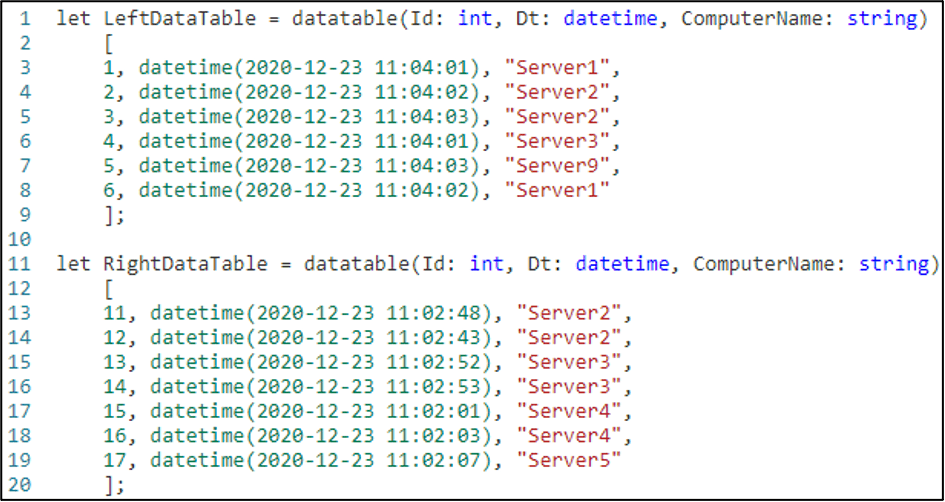Click the first 'let' keyword on line 1
This screenshot has height=502, width=945.
pyautogui.click(x=74, y=19)
